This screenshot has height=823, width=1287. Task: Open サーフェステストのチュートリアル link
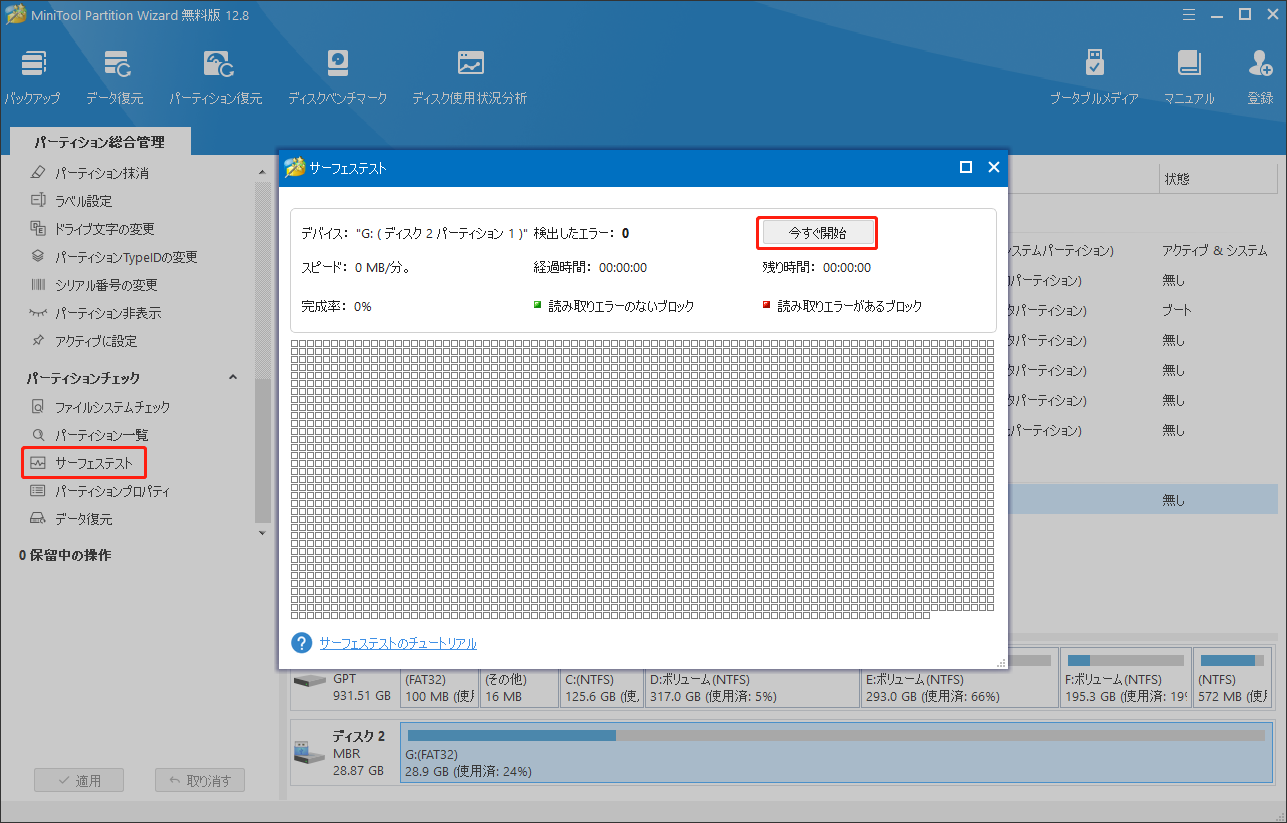point(398,643)
